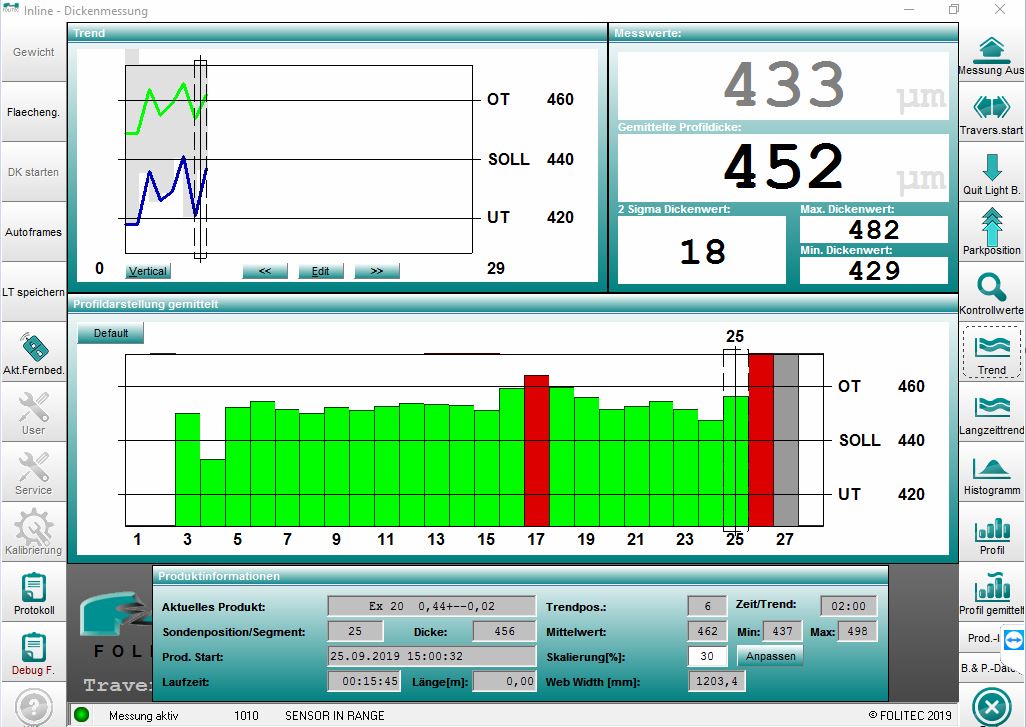Click the Skalierung[%] input field
Image resolution: width=1026 pixels, height=727 pixels.
click(707, 656)
